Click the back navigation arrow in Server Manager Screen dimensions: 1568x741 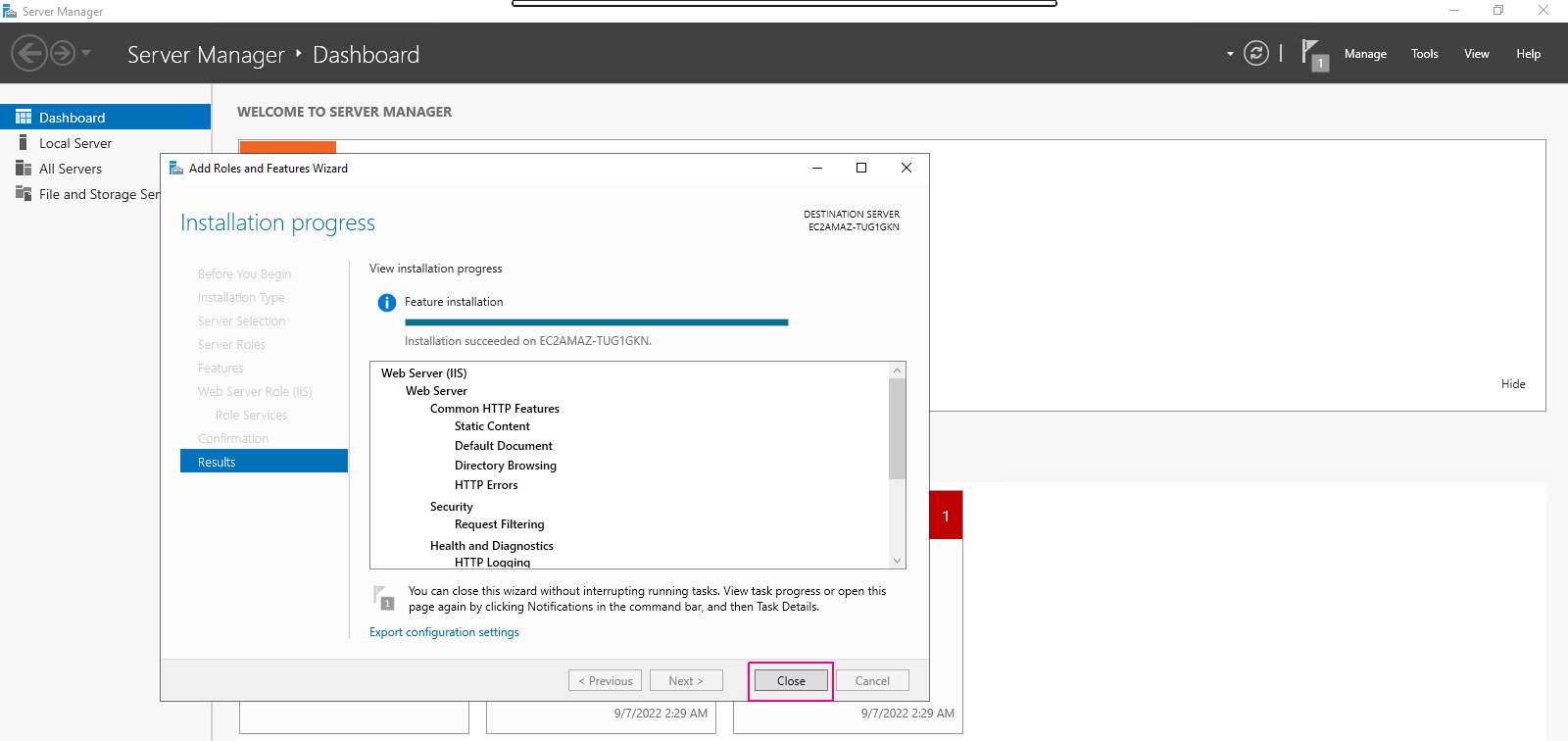(x=29, y=53)
